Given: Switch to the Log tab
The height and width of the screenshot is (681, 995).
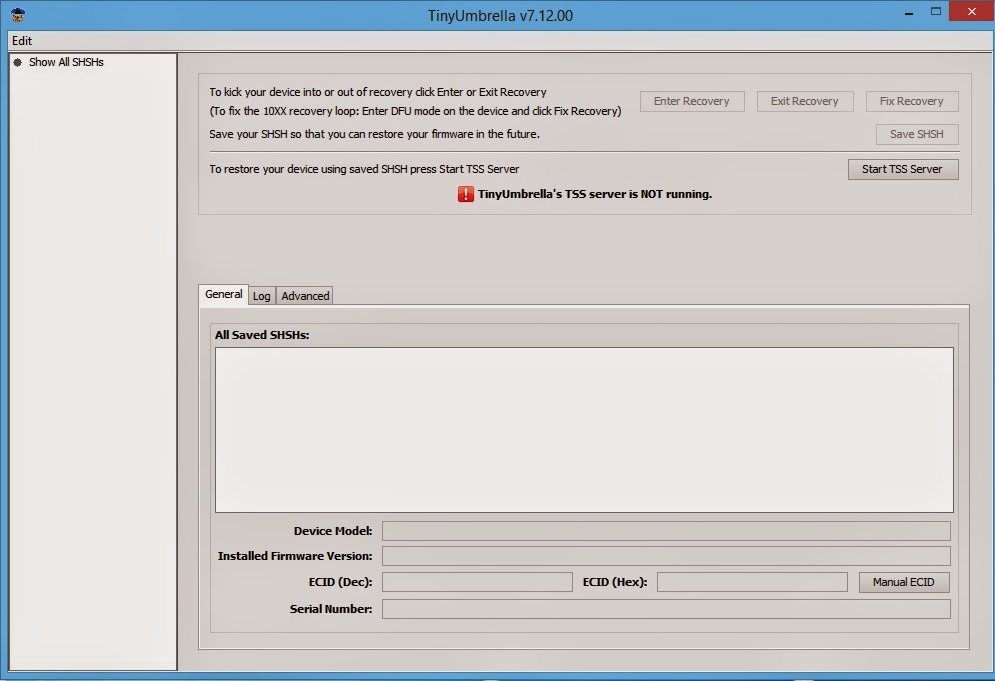Looking at the screenshot, I should [x=261, y=296].
